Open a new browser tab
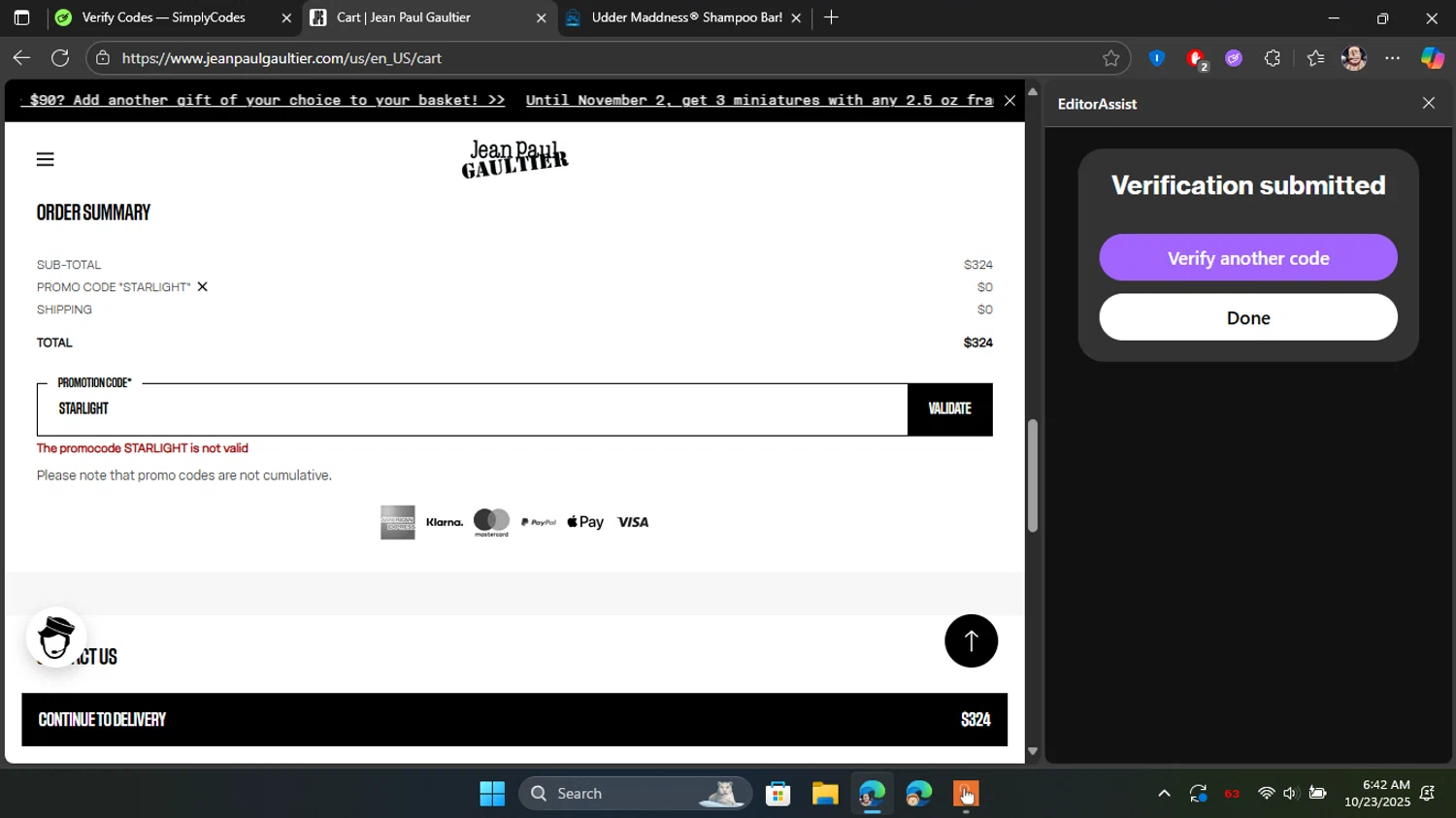This screenshot has height=818, width=1456. pos(831,17)
